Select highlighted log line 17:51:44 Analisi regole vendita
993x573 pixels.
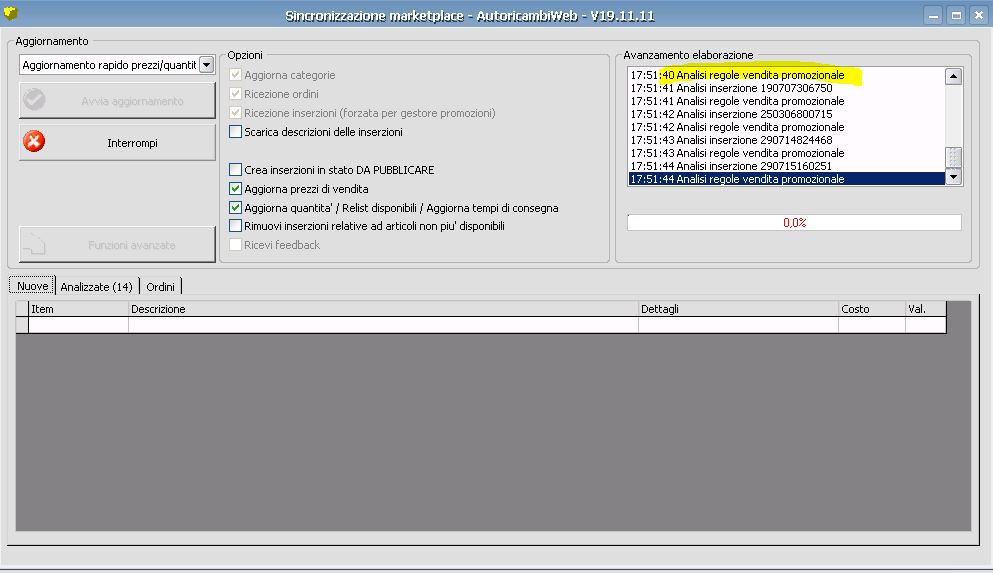(787, 179)
